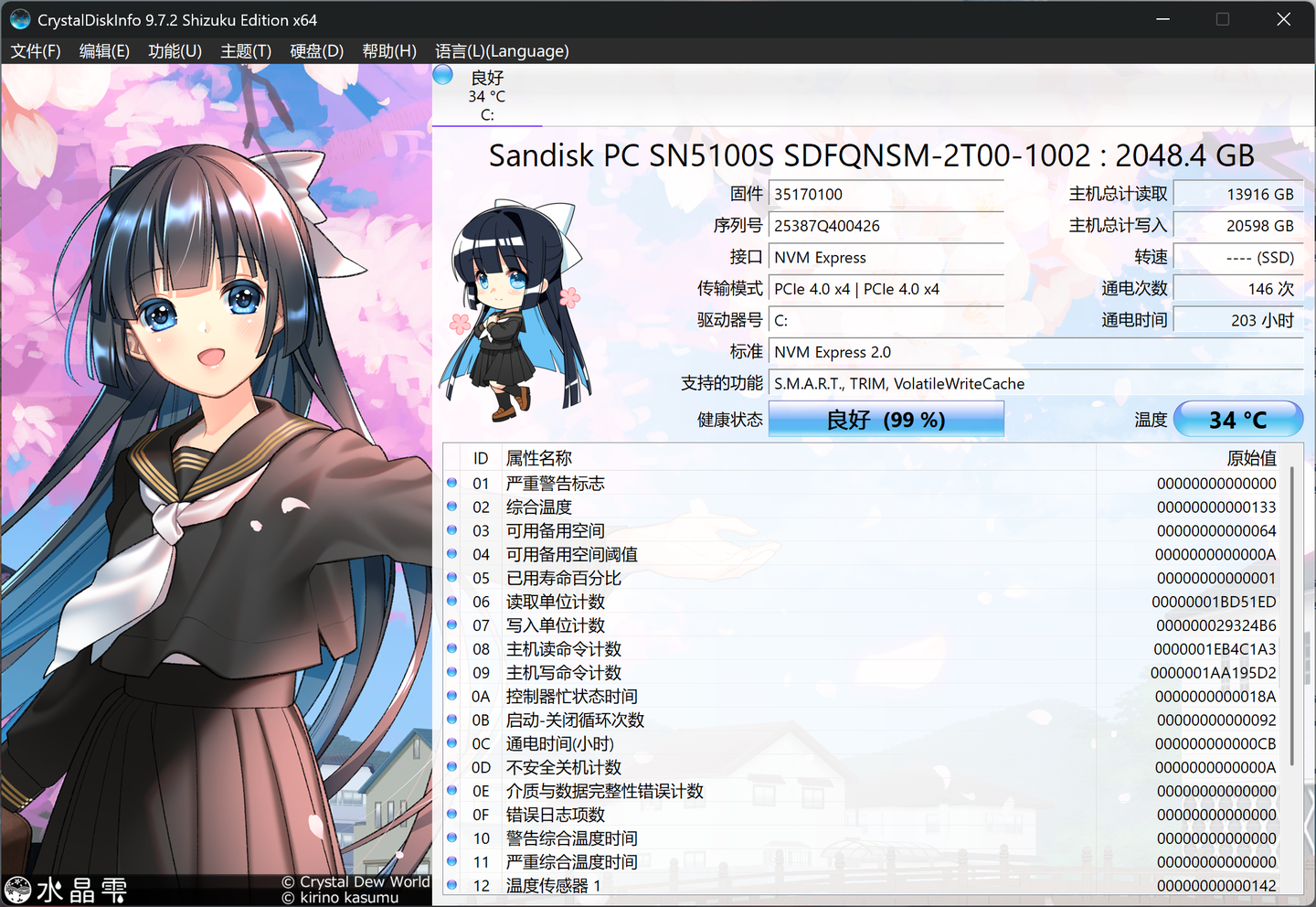
Task: Click the 34 °C temperature button
Action: click(x=1238, y=420)
